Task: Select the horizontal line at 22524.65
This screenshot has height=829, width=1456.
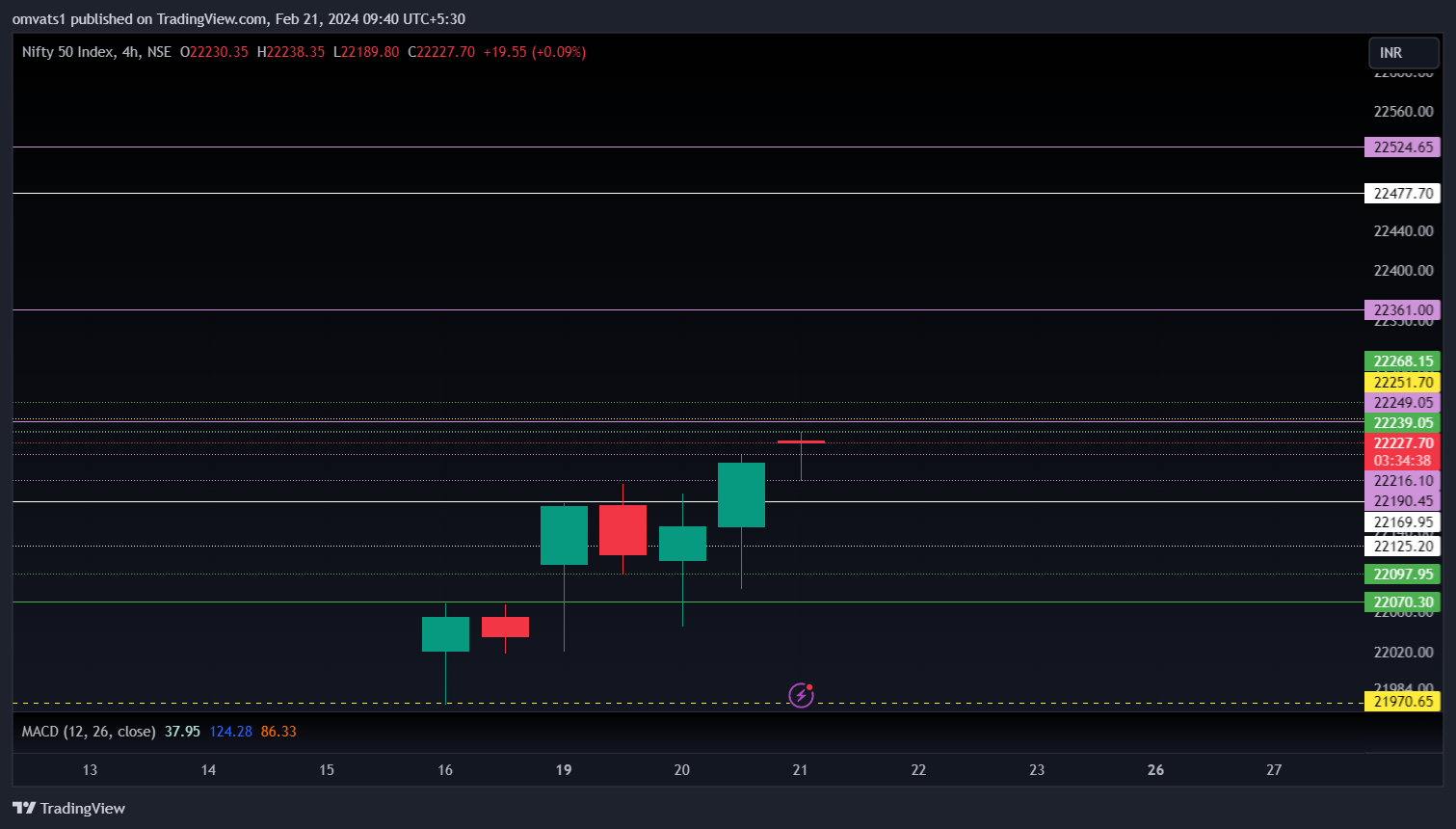Action: pos(688,147)
